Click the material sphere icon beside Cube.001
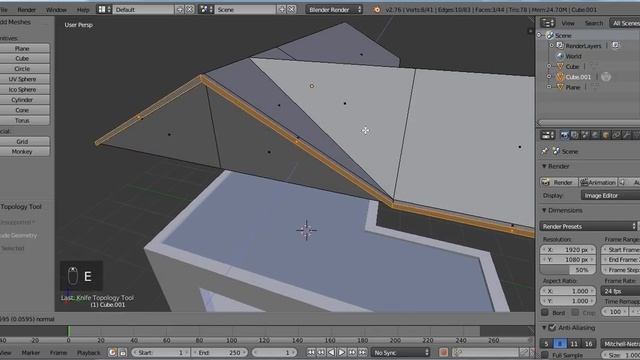 pyautogui.click(x=606, y=77)
